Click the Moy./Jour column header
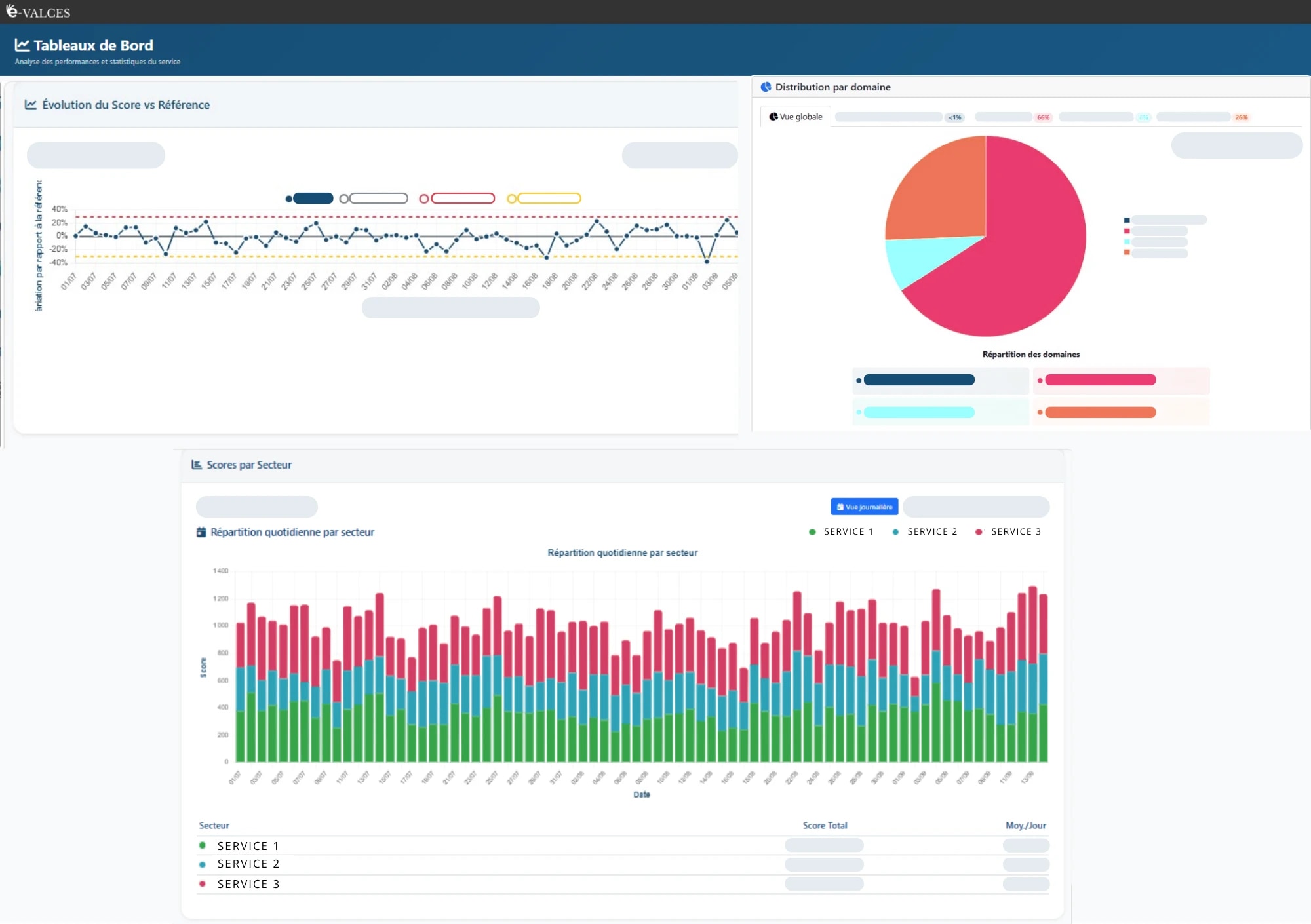The image size is (1311, 924). 1026,826
